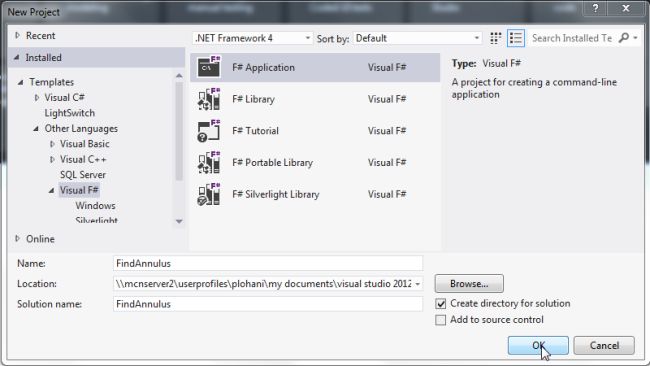650x366 pixels.
Task: Select the F# Tutorial template icon
Action: click(x=209, y=131)
